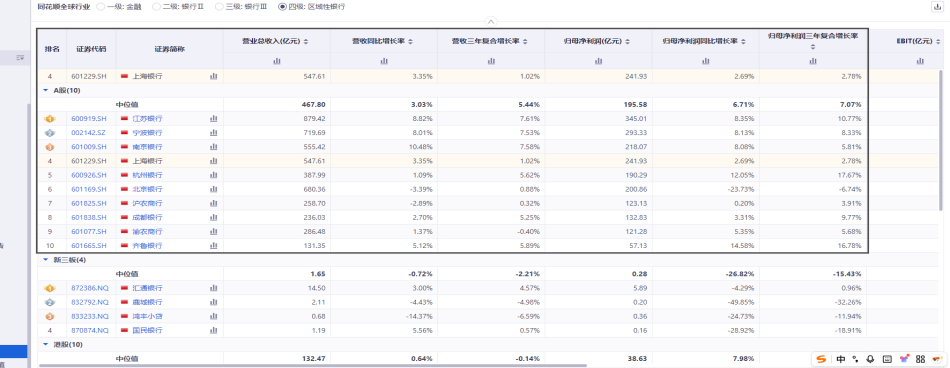The image size is (950, 368).
Task: Sort by 营业总收入(亿元) column arrows
Action: [x=306, y=42]
